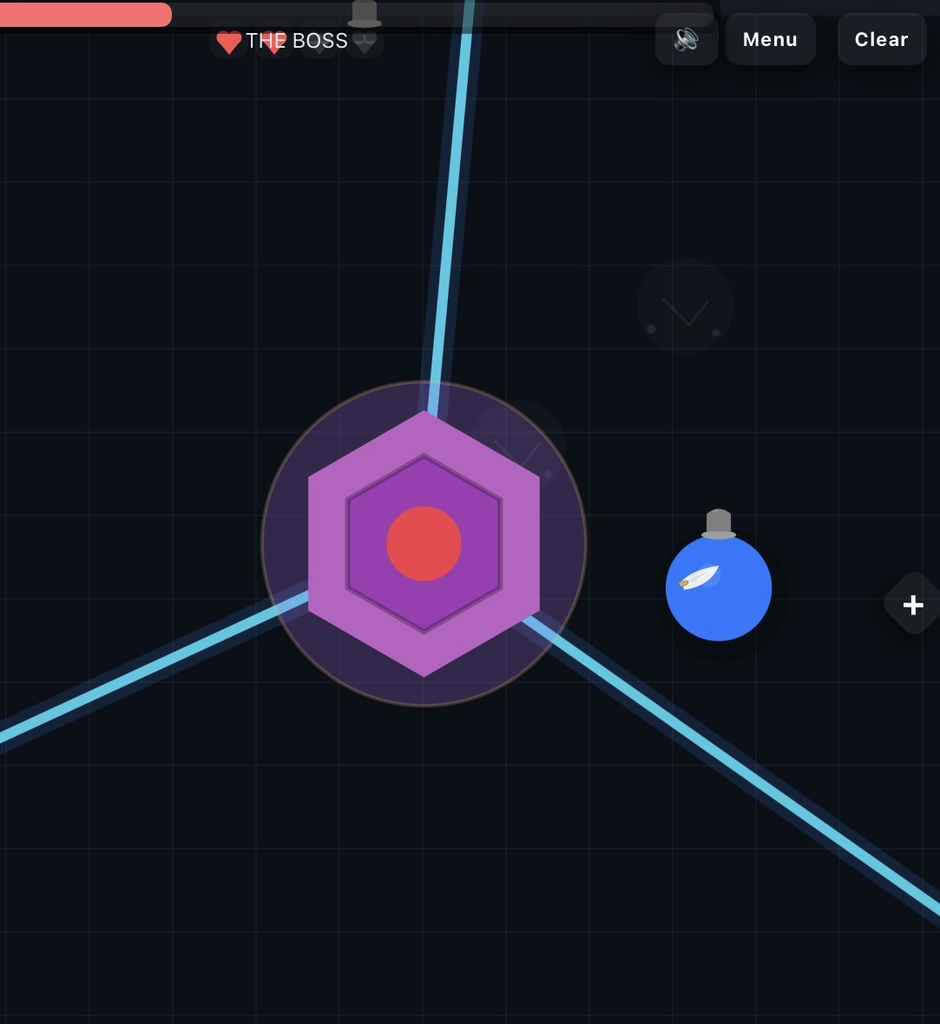
Task: Select the blue round player ball
Action: click(719, 588)
